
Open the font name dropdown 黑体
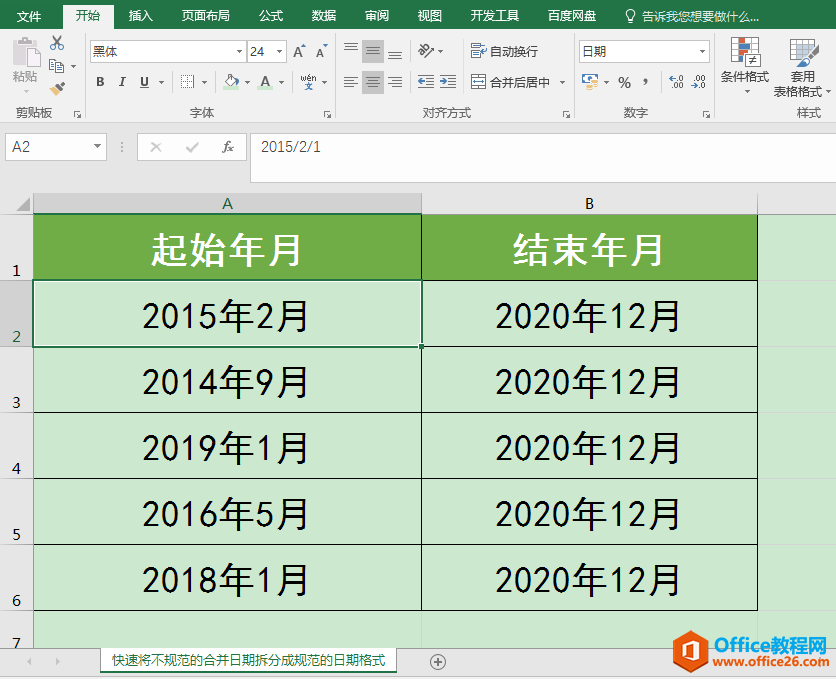tap(239, 52)
